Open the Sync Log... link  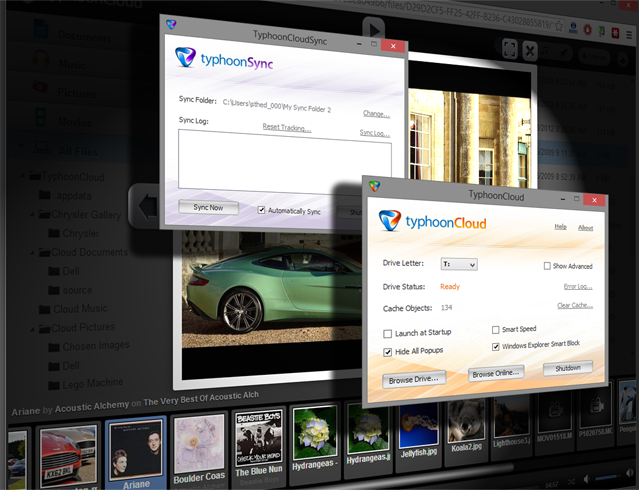(375, 132)
